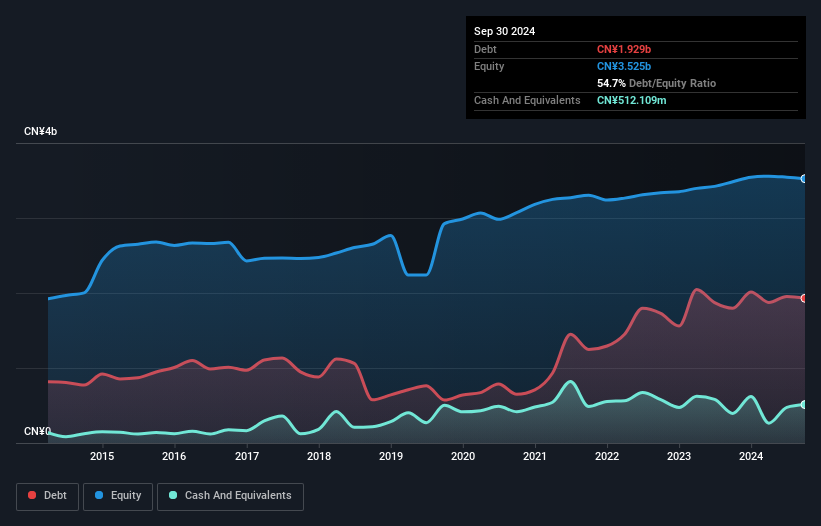Click the 2024 x-axis label
The width and height of the screenshot is (821, 526).
(751, 456)
